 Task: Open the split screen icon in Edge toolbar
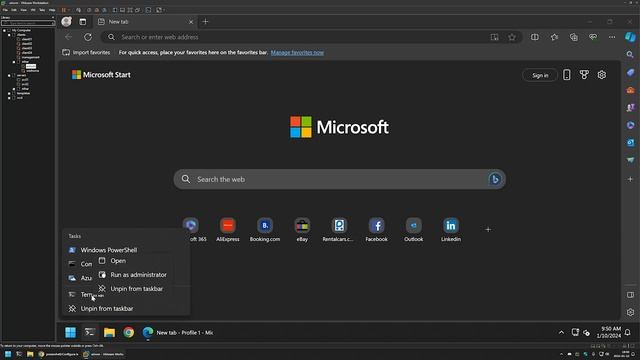535,37
